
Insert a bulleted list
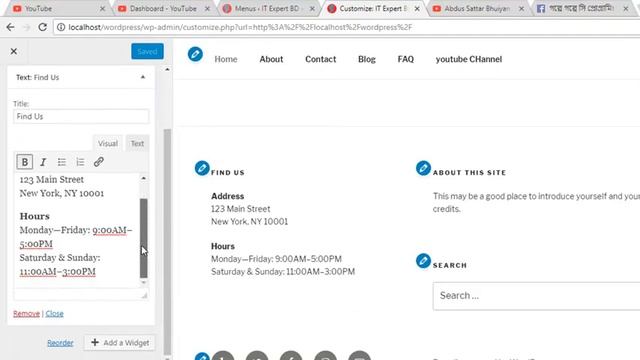[62, 162]
